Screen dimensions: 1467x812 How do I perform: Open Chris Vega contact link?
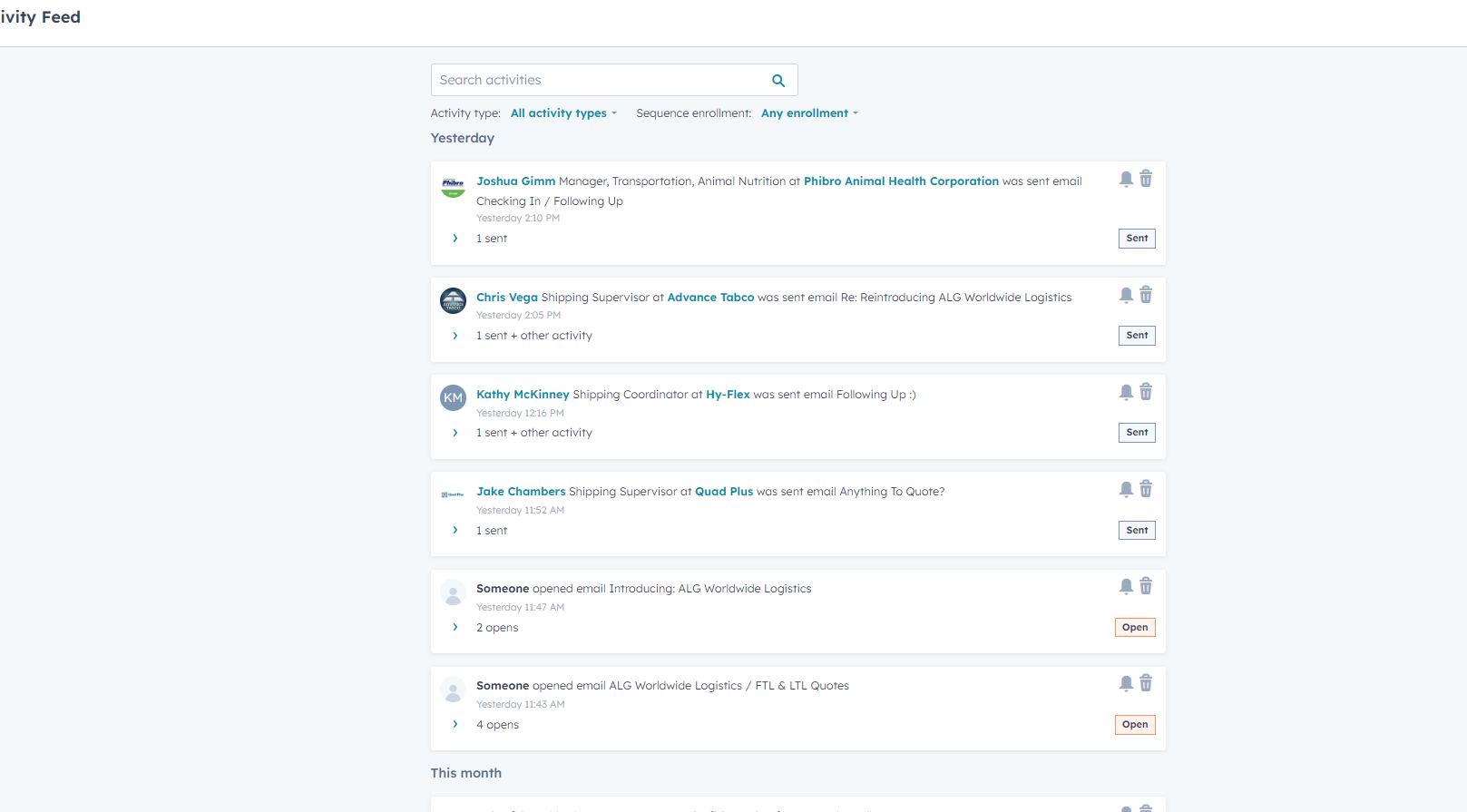point(507,298)
